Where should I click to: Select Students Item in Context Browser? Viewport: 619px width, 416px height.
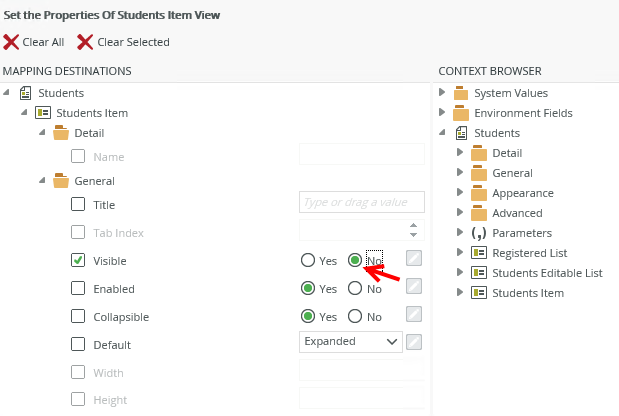[528, 293]
